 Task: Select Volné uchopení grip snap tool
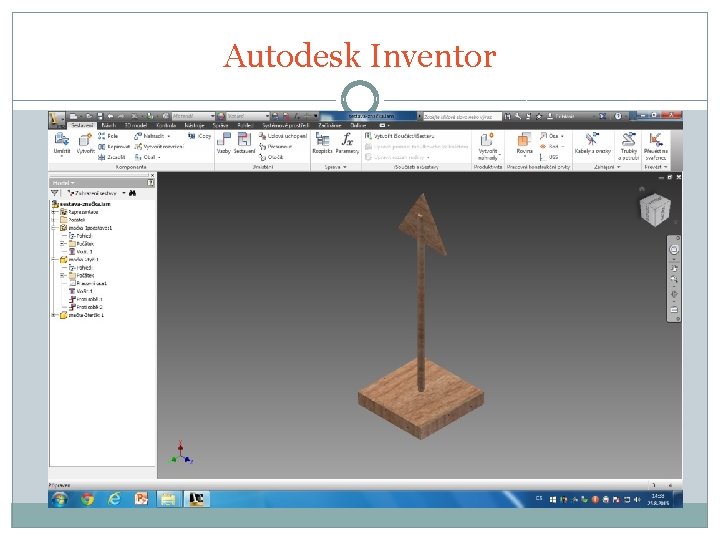pos(283,136)
